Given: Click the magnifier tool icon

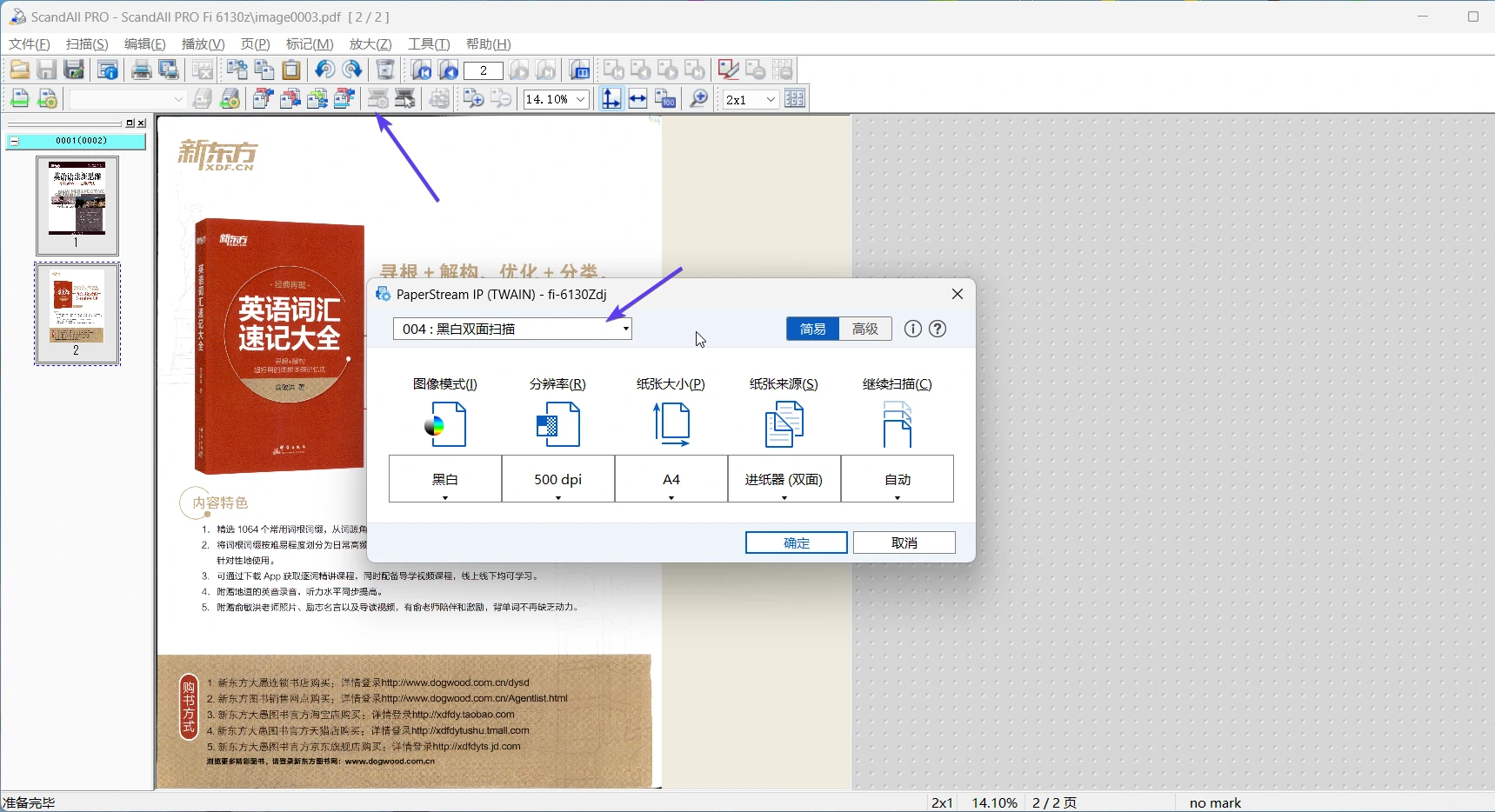Looking at the screenshot, I should (698, 99).
